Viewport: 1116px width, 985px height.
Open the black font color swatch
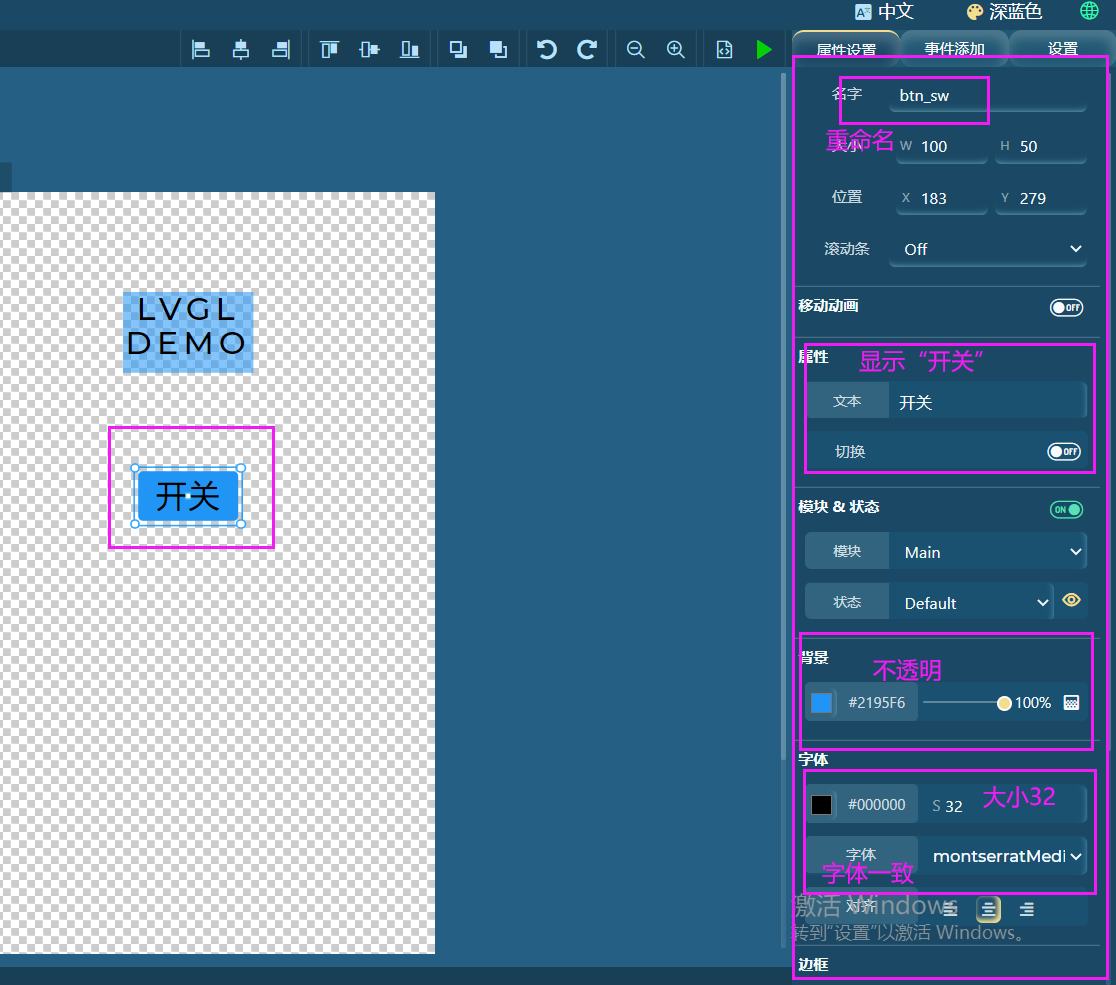click(x=821, y=805)
